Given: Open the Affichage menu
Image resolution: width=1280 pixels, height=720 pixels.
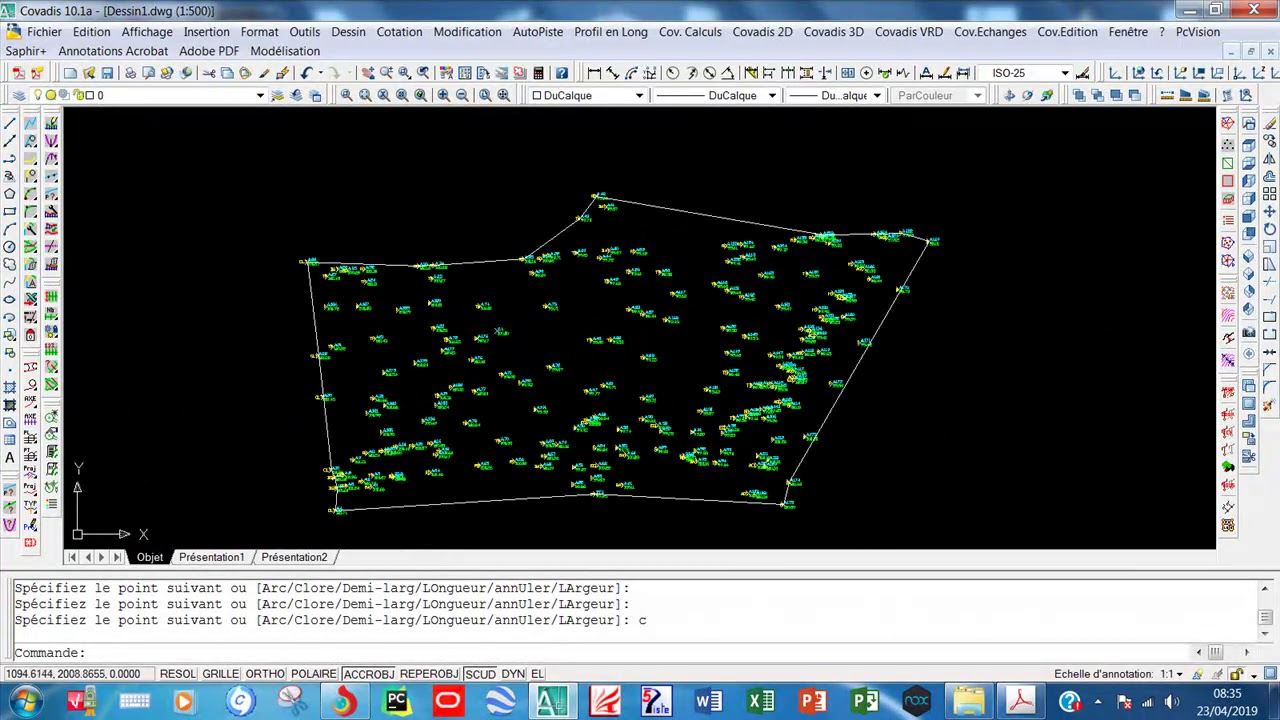Looking at the screenshot, I should 147,32.
